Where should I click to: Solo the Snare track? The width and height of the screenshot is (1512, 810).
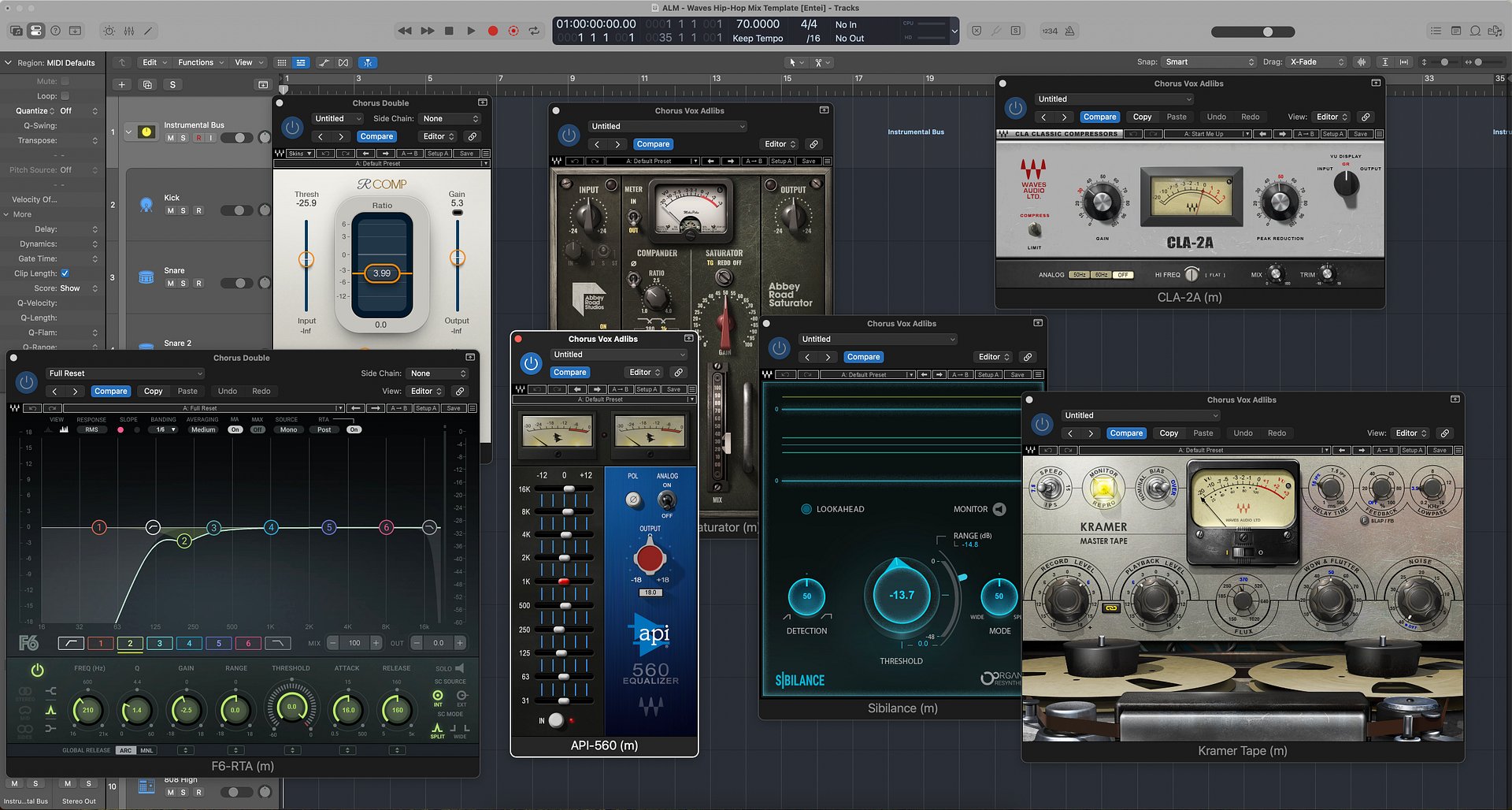coord(183,283)
